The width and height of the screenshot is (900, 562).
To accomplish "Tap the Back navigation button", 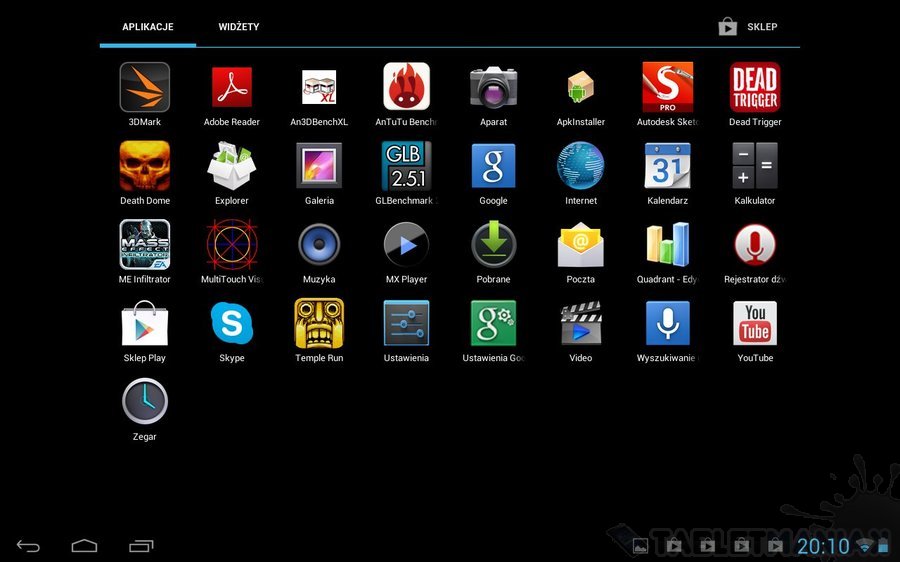I will pos(28,546).
